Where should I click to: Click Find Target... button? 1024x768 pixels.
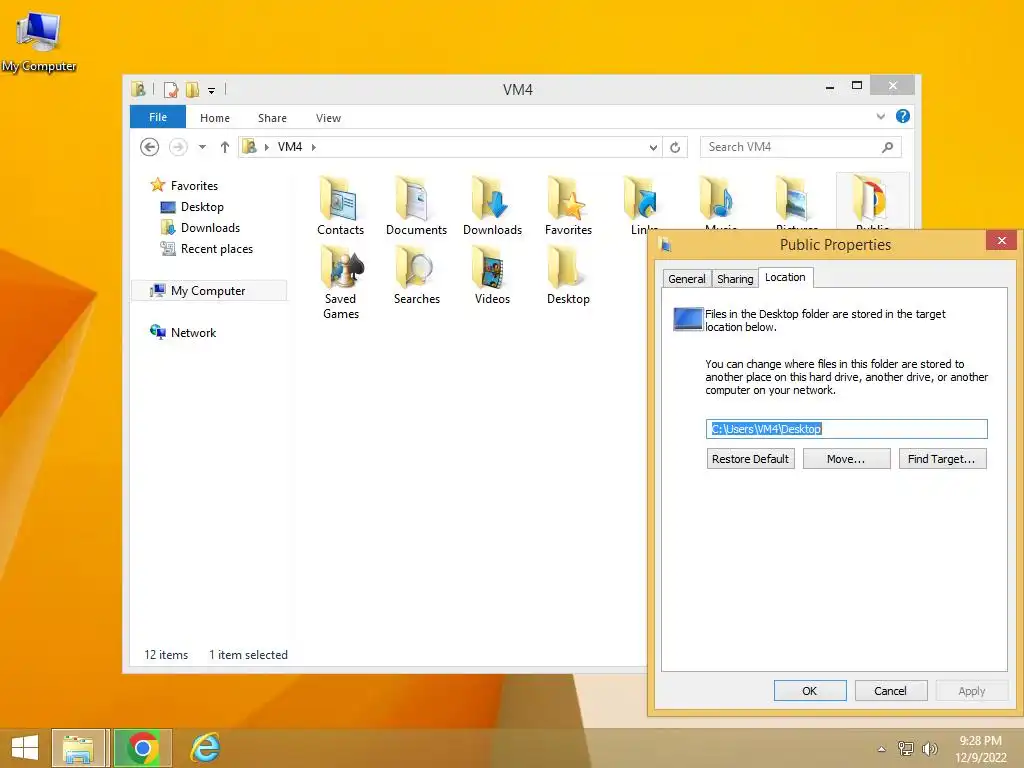tap(942, 459)
